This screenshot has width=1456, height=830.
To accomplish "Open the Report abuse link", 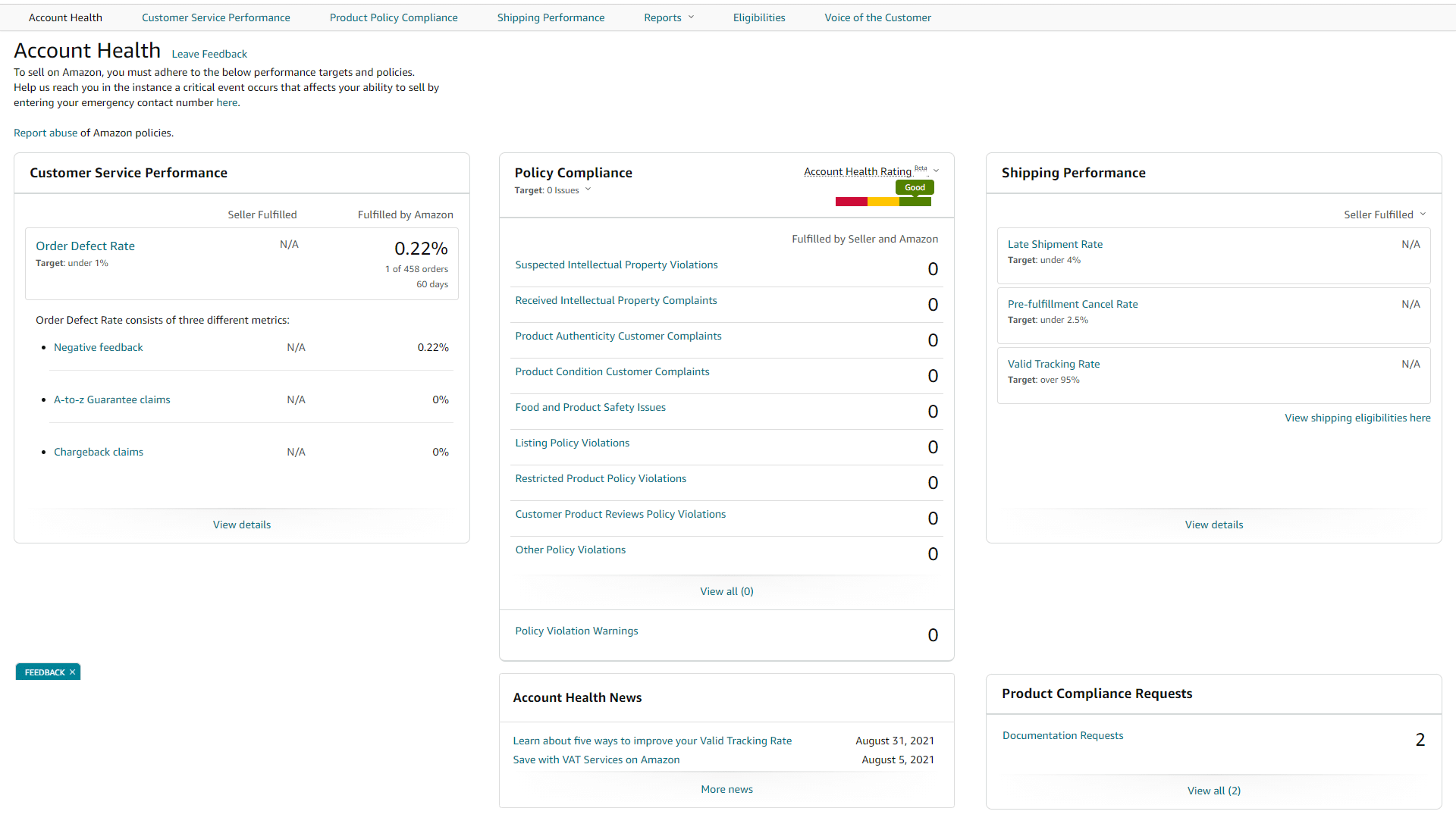I will click(45, 133).
